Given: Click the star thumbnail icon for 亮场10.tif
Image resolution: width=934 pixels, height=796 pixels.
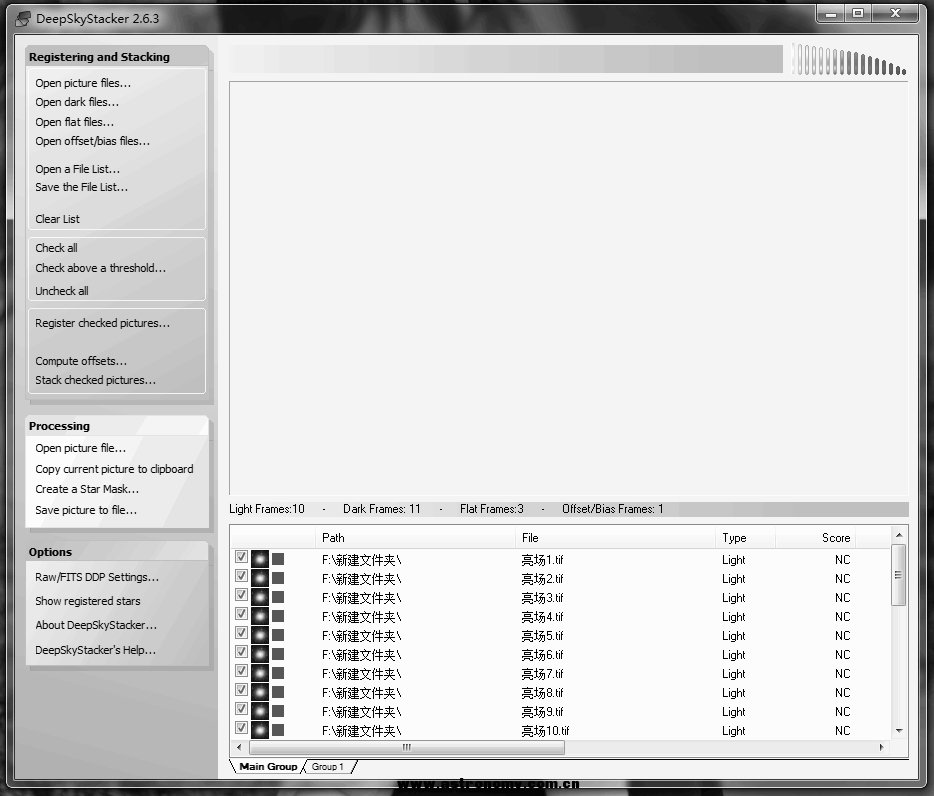Looking at the screenshot, I should 260,730.
